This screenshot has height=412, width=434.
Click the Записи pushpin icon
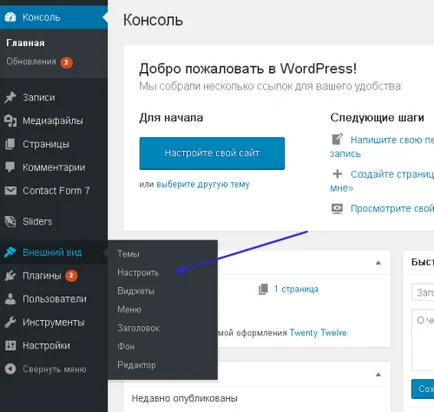10,97
